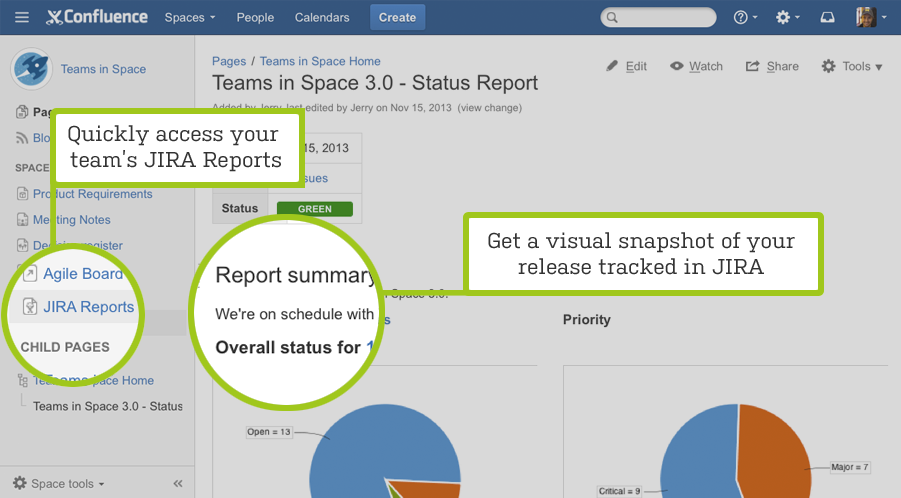Image resolution: width=901 pixels, height=498 pixels.
Task: Click the Space tools gear icon
Action: 20,483
